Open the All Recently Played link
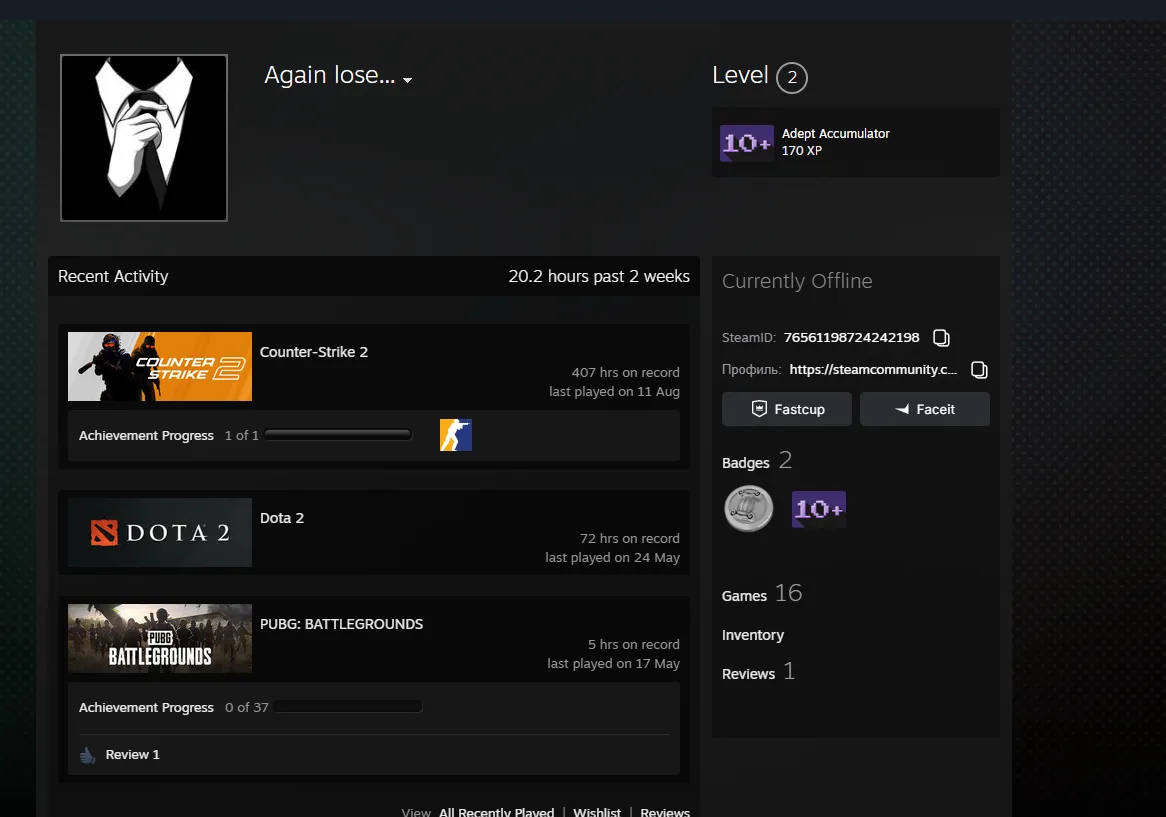Screen dimensions: 1166x817 pyautogui.click(x=497, y=812)
